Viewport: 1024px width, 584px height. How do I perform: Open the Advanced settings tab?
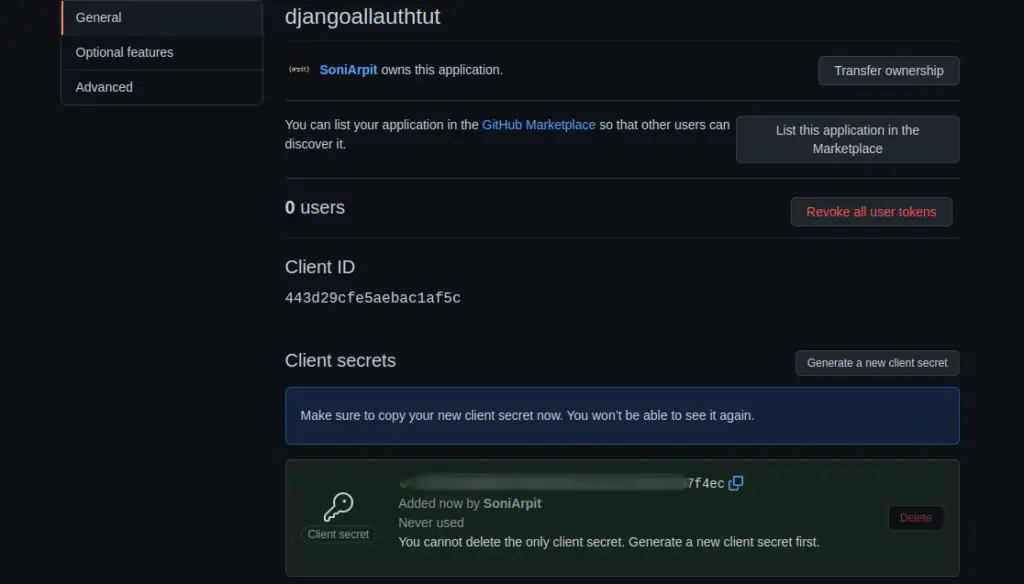click(162, 87)
